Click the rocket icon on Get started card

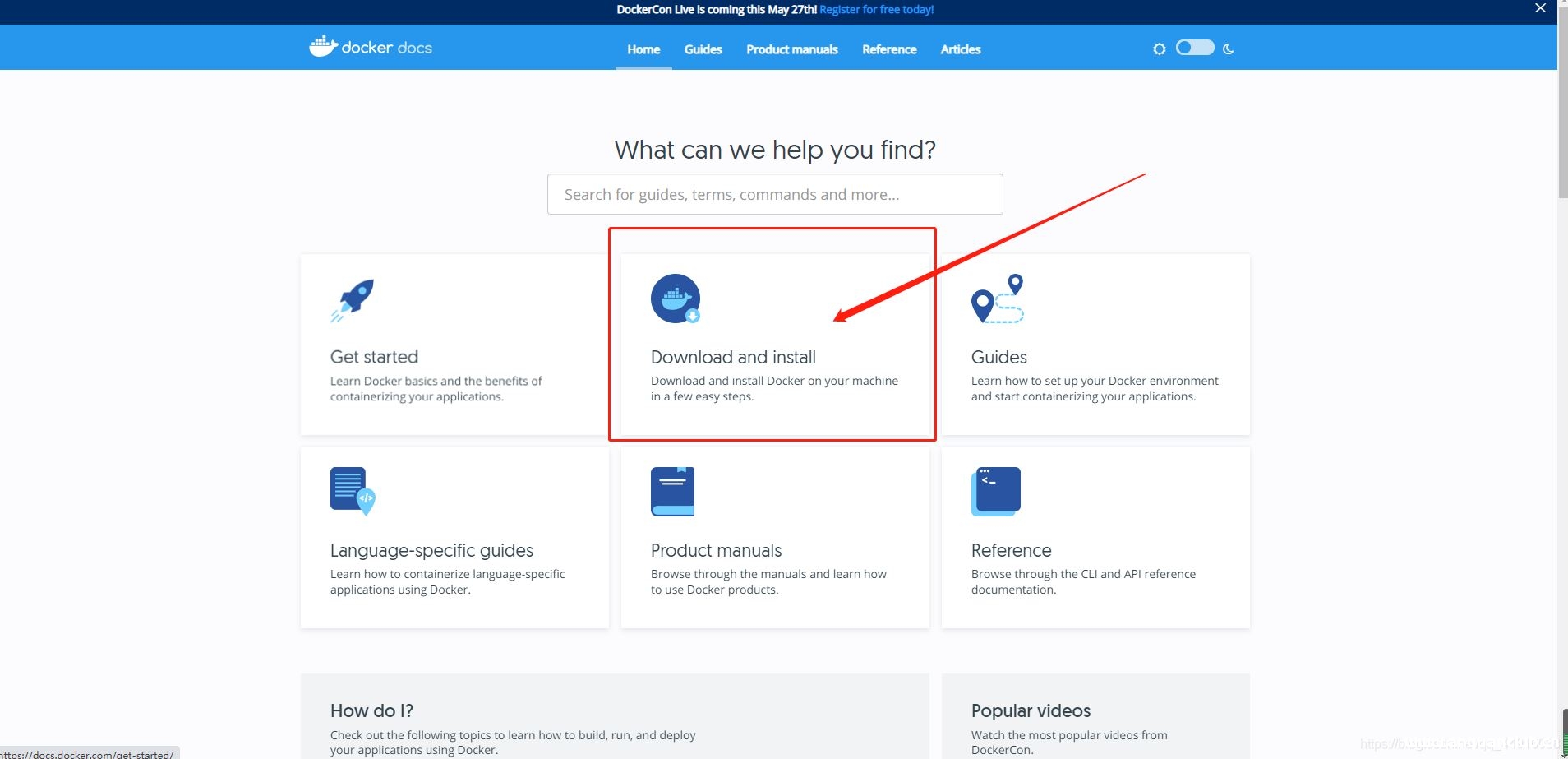pyautogui.click(x=353, y=299)
